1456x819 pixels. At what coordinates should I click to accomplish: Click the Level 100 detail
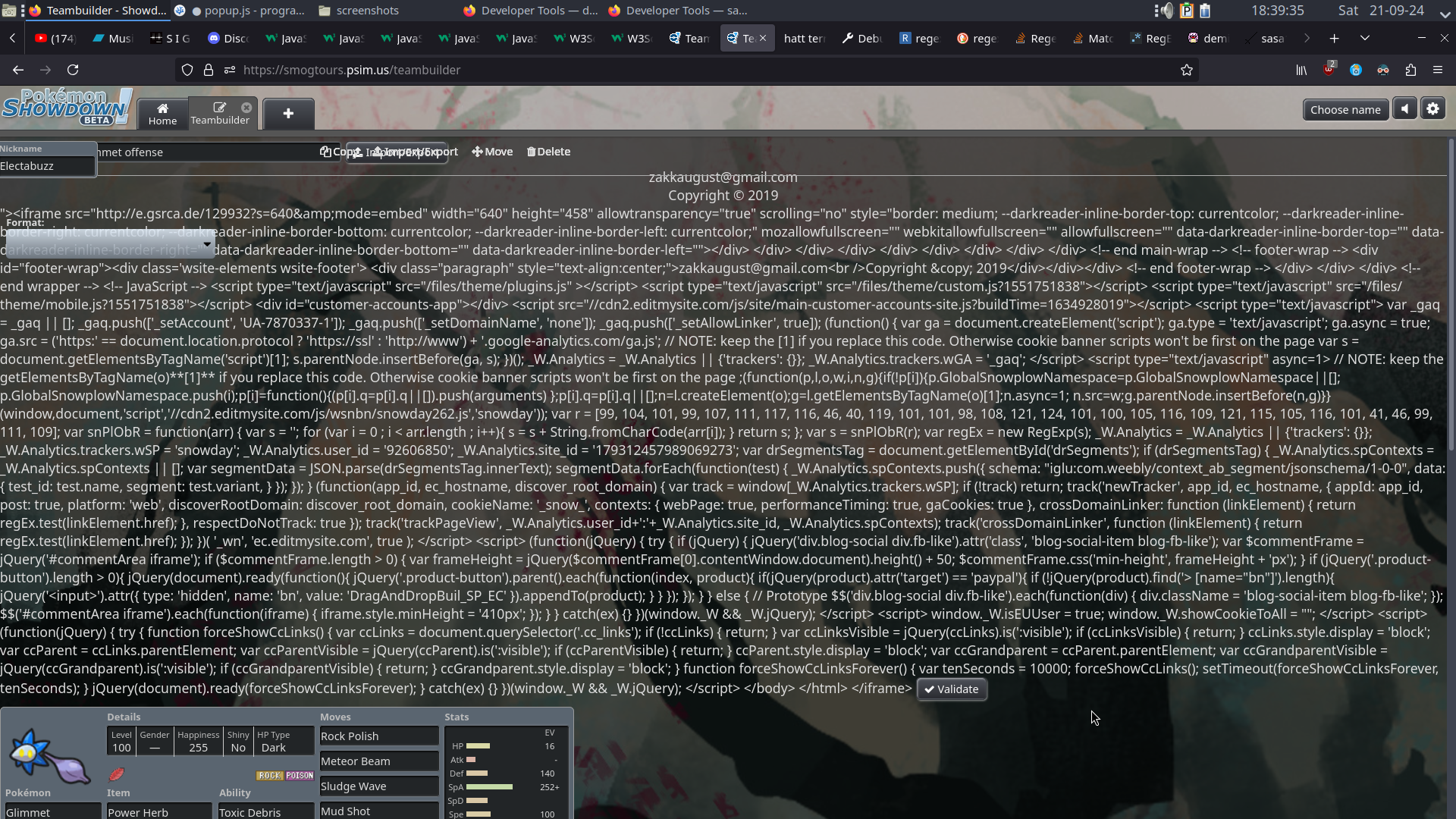[x=121, y=741]
